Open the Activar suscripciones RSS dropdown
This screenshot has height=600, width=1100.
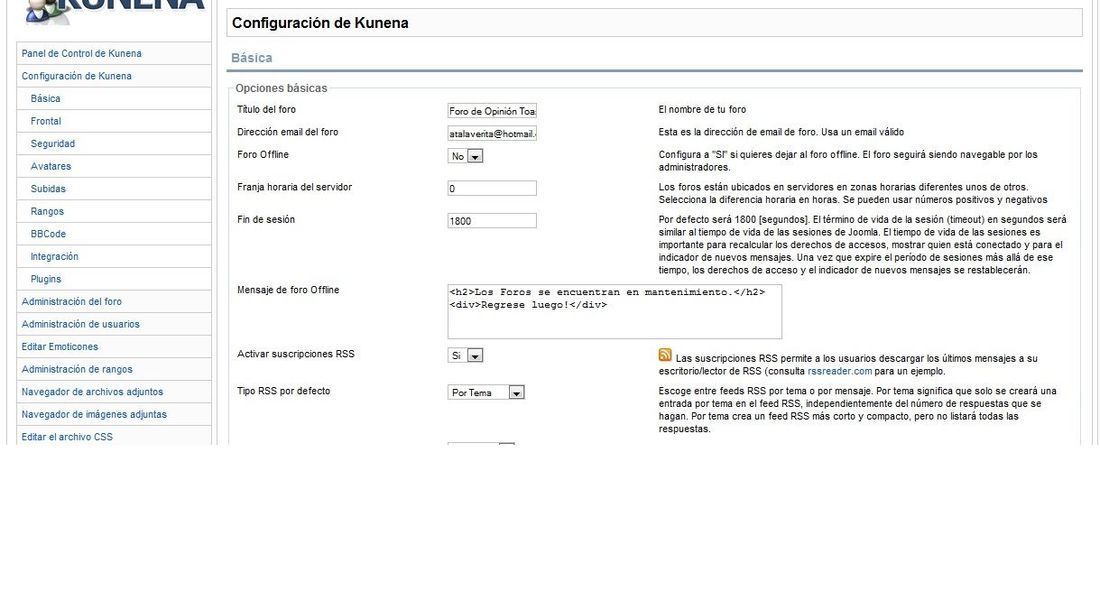click(465, 355)
